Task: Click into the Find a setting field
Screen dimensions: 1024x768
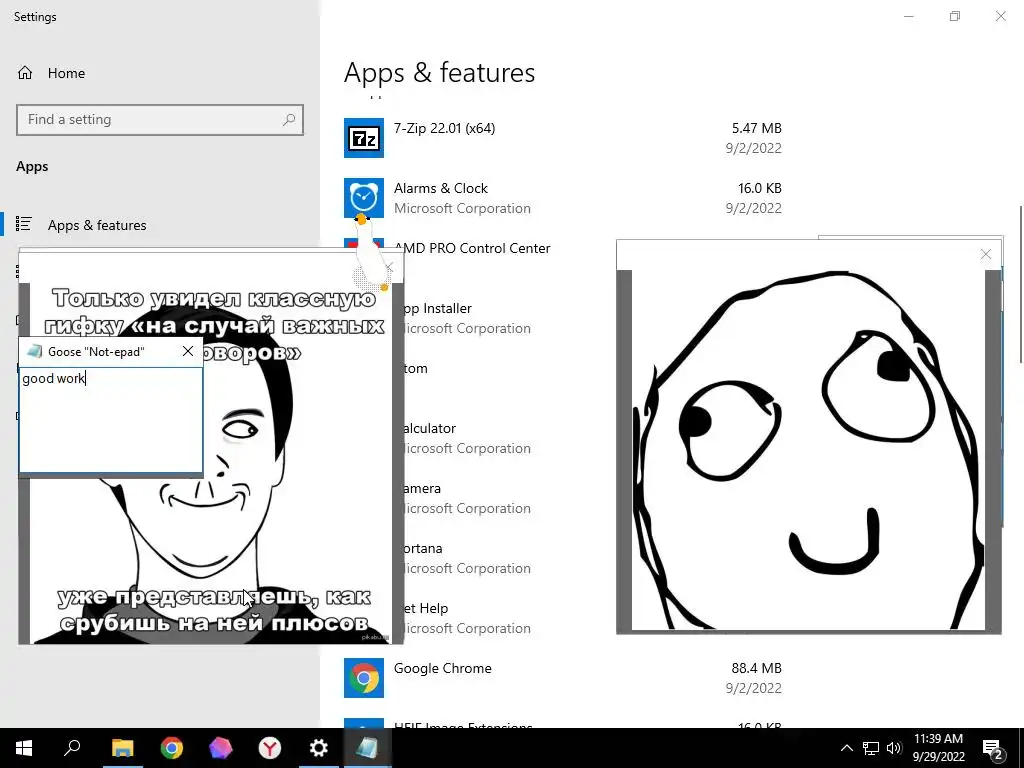Action: [160, 120]
